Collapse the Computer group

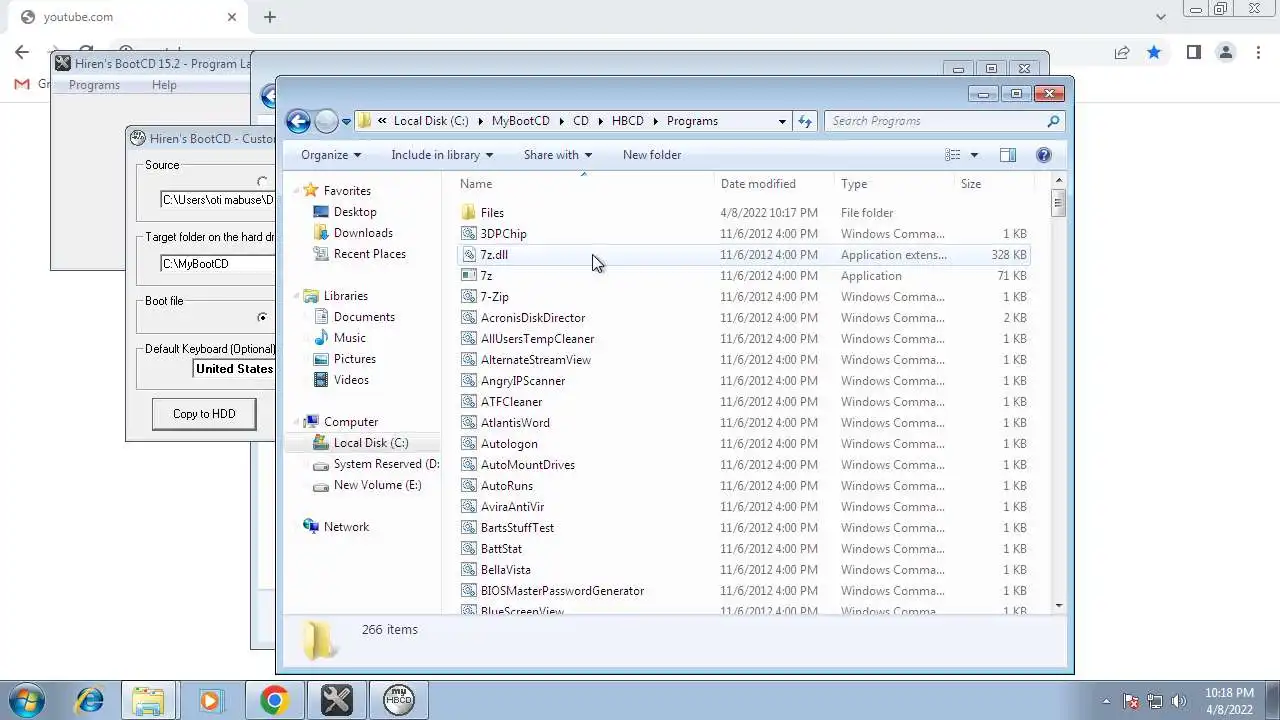point(297,422)
